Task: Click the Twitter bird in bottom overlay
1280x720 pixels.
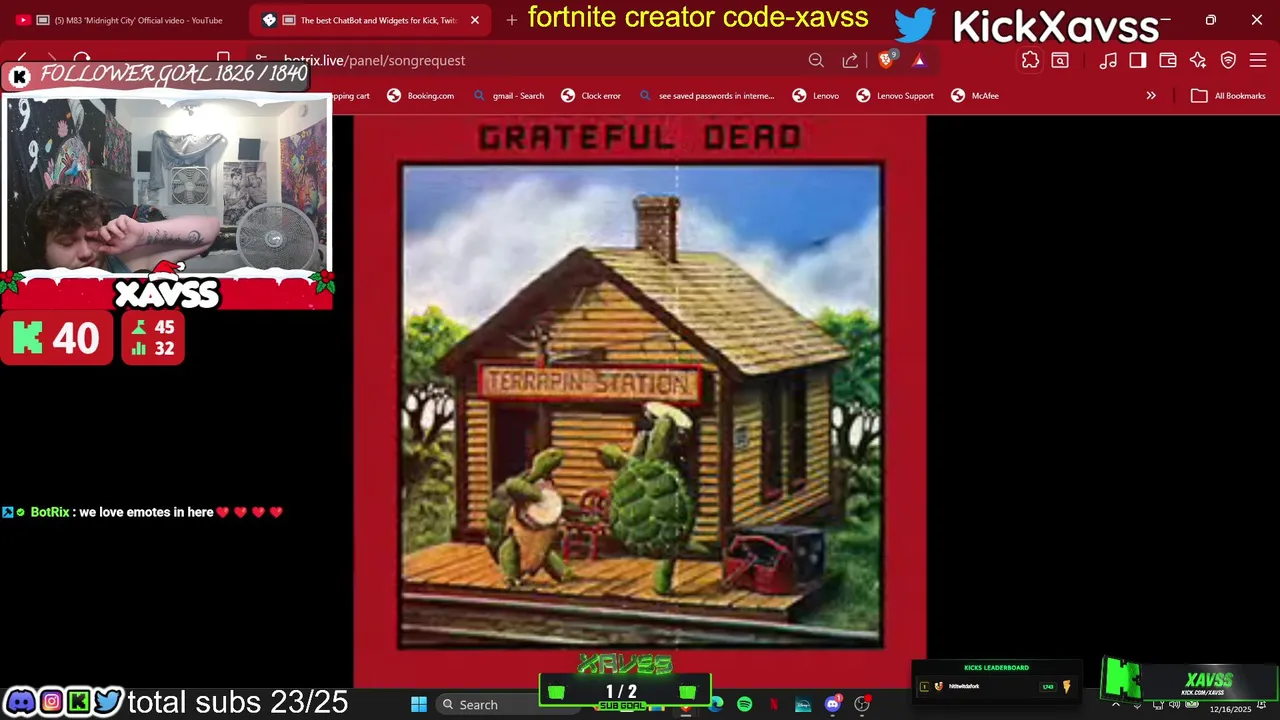Action: (x=108, y=702)
